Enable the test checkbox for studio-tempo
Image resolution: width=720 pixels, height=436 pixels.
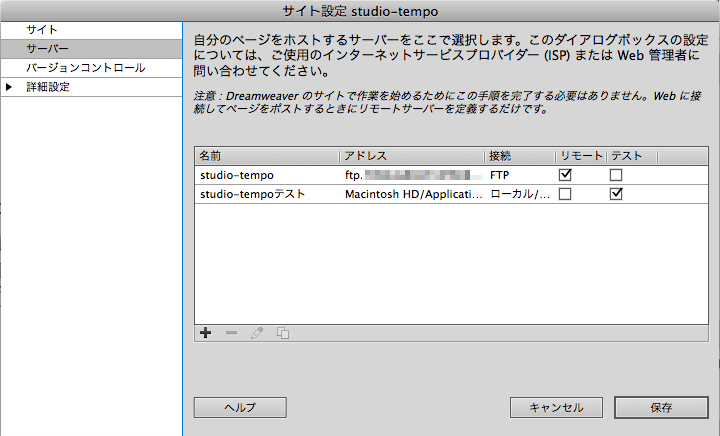[616, 175]
